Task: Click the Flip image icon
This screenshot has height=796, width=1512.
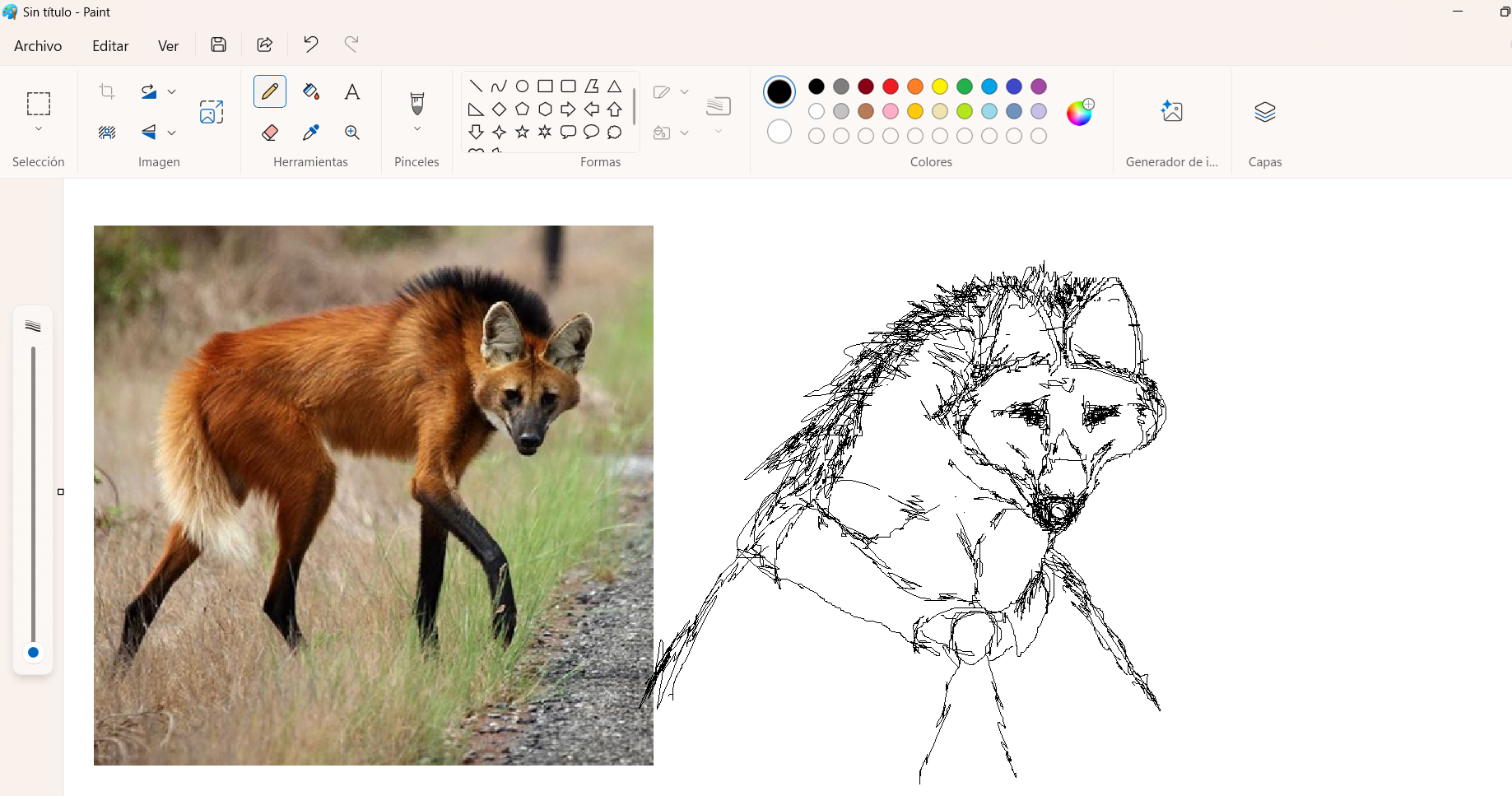Action: tap(149, 132)
